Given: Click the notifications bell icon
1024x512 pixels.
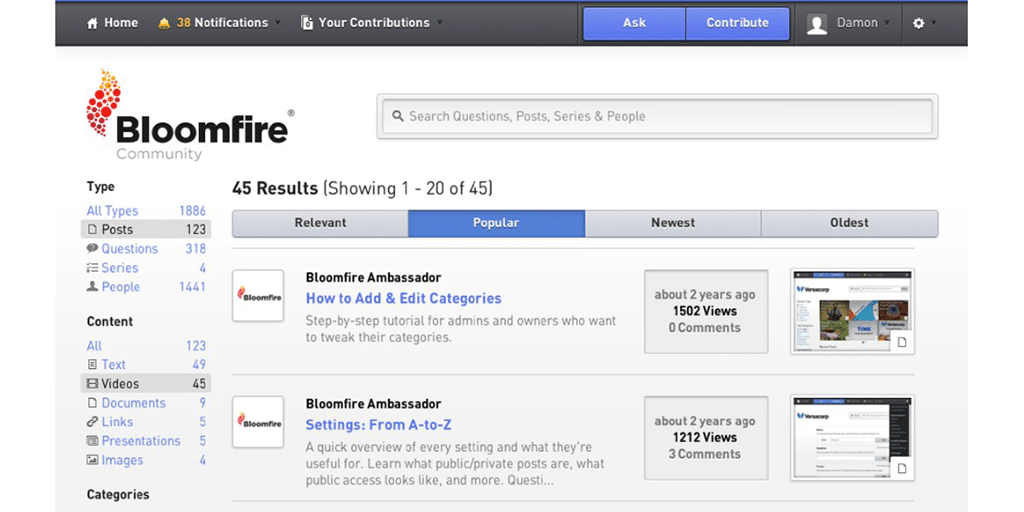Looking at the screenshot, I should 164,23.
